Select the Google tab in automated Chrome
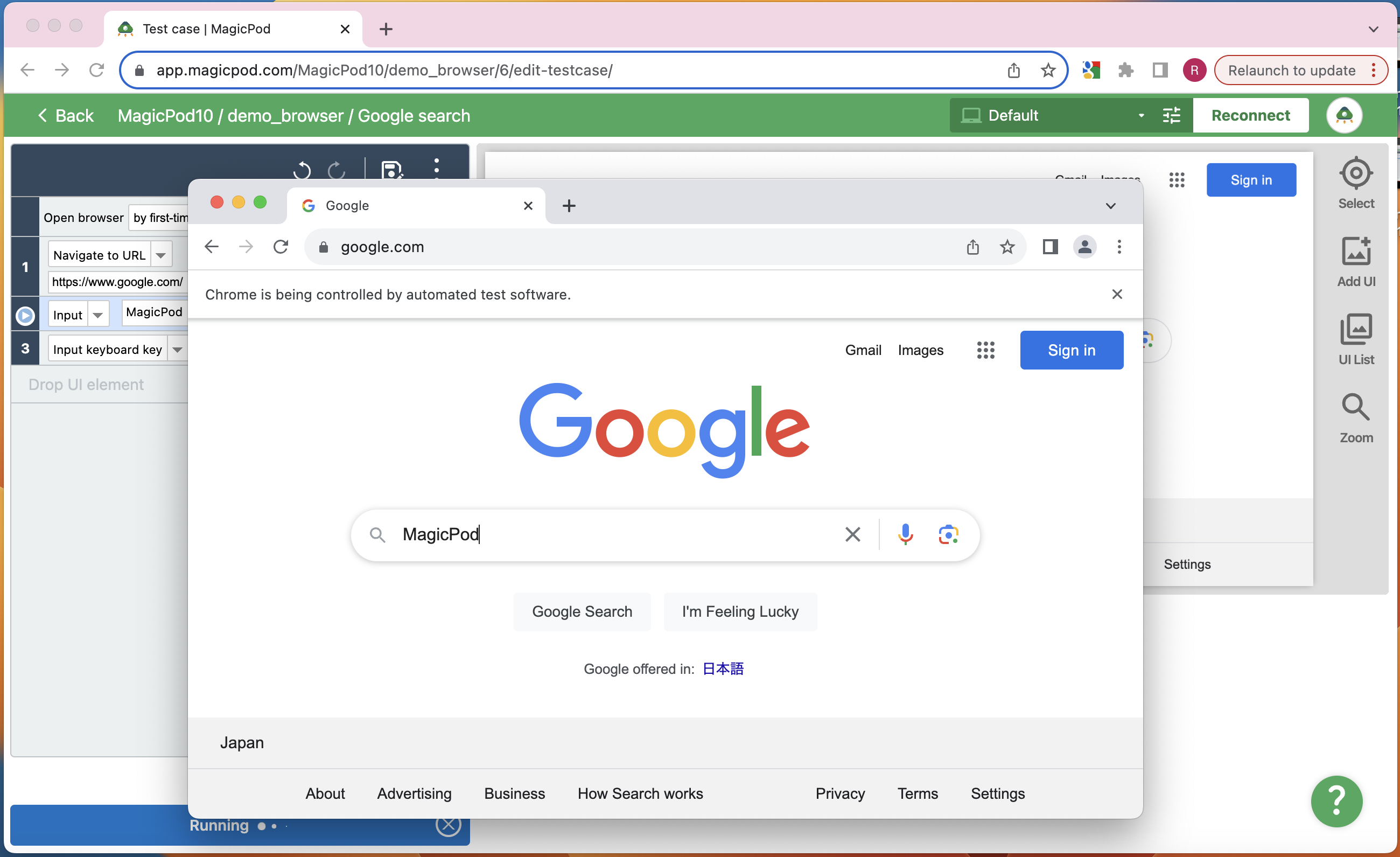 pyautogui.click(x=416, y=206)
